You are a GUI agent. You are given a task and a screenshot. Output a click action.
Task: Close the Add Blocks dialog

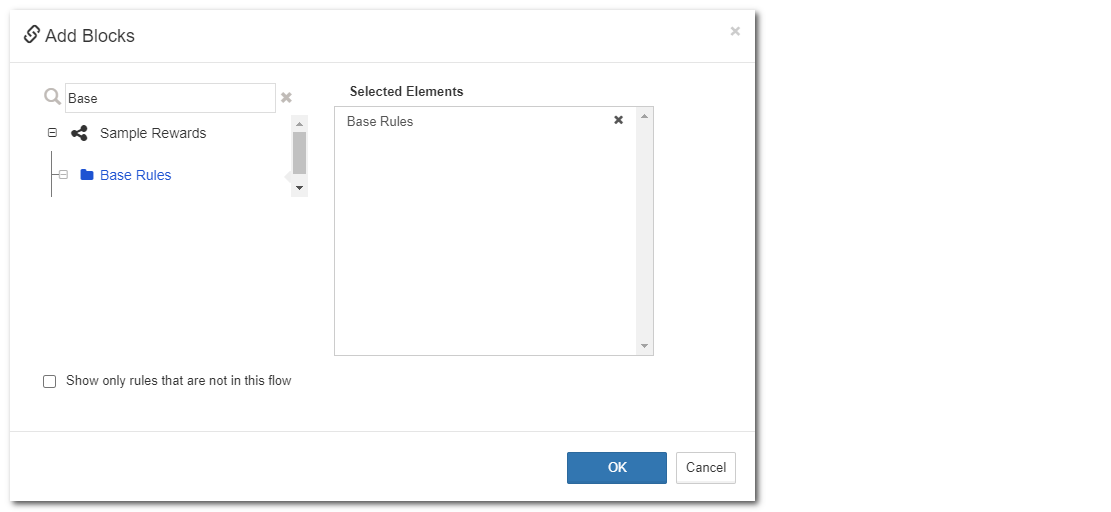(x=735, y=31)
